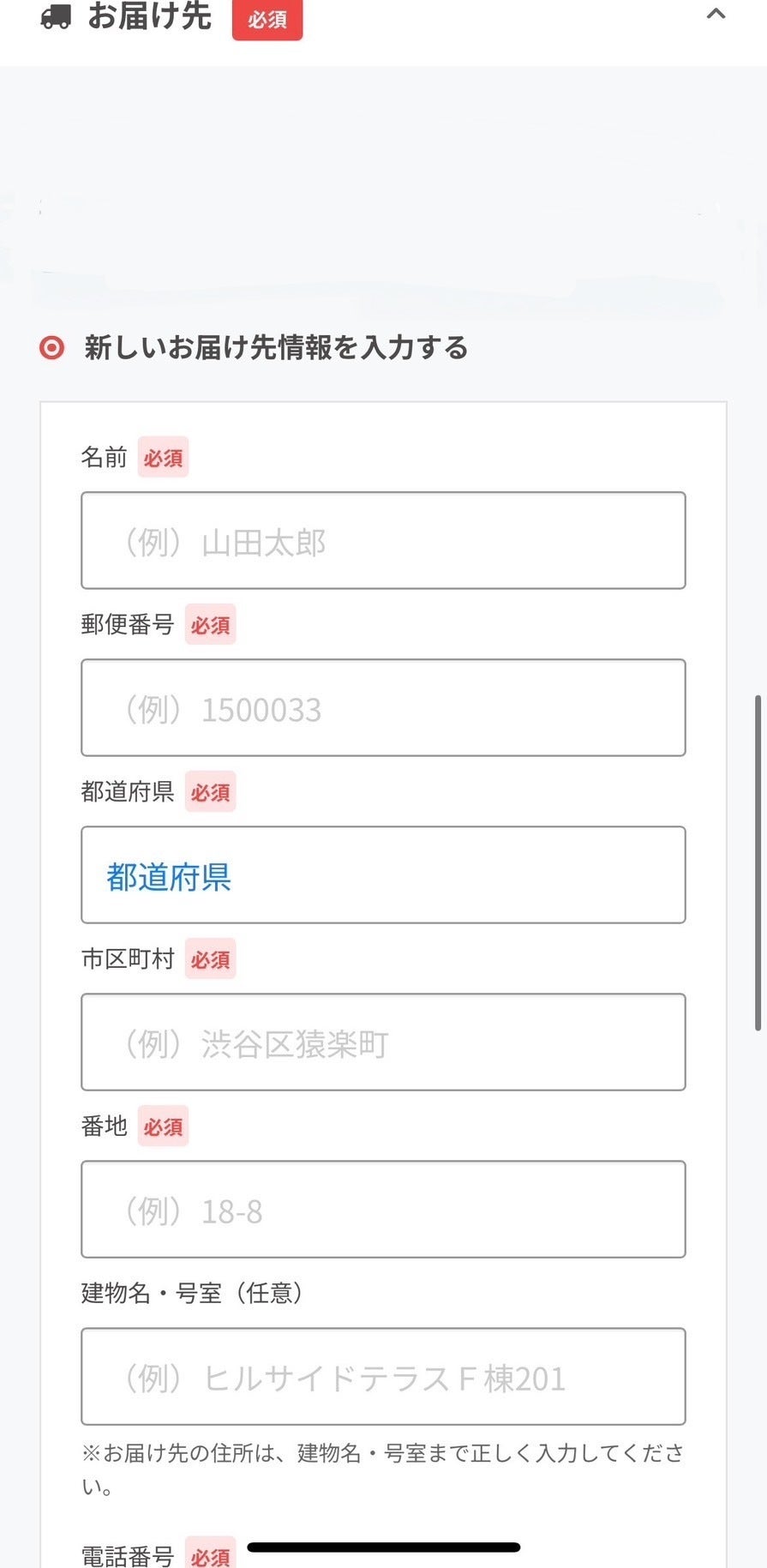Click the 必須 badge next to 郵便番号
This screenshot has height=1568, width=767.
tap(210, 625)
